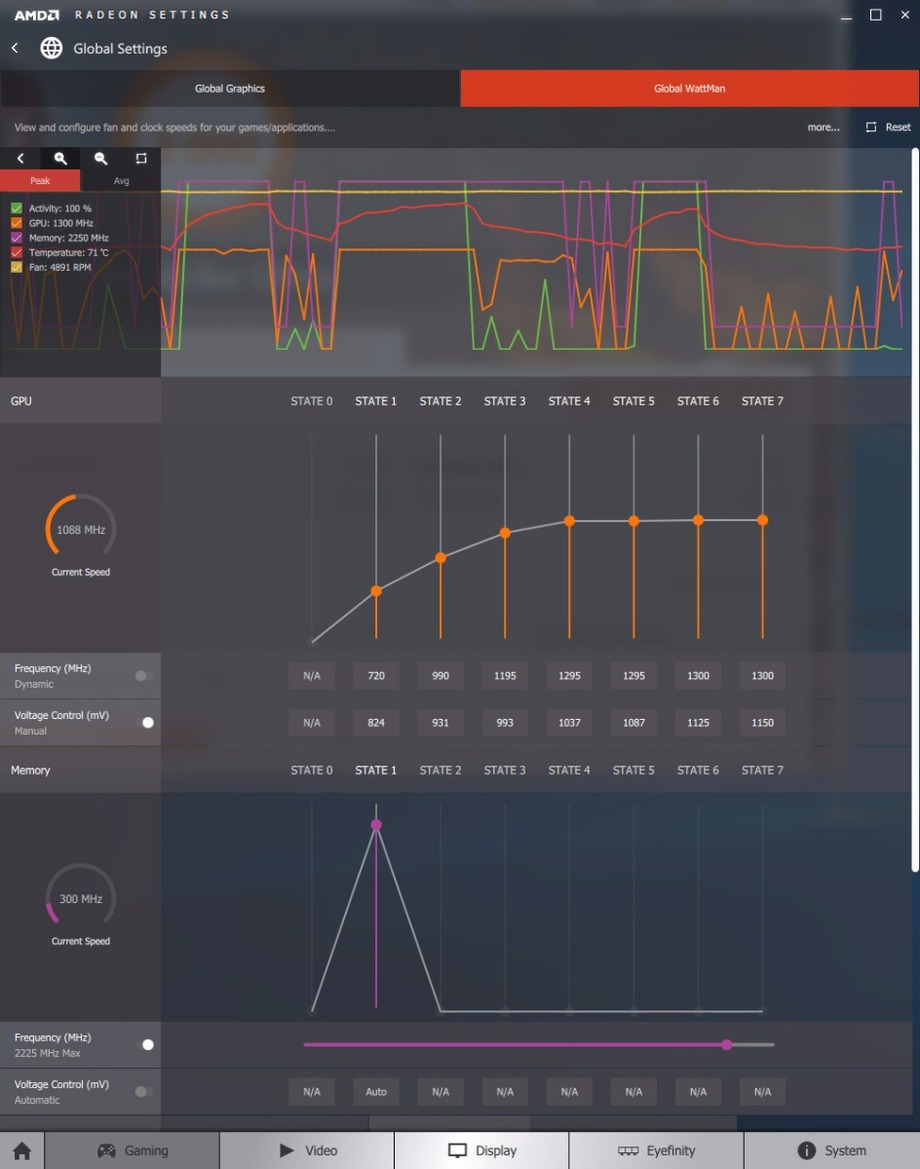The width and height of the screenshot is (920, 1169).
Task: Click the Memory current speed gauge 300 MHz
Action: tap(81, 898)
